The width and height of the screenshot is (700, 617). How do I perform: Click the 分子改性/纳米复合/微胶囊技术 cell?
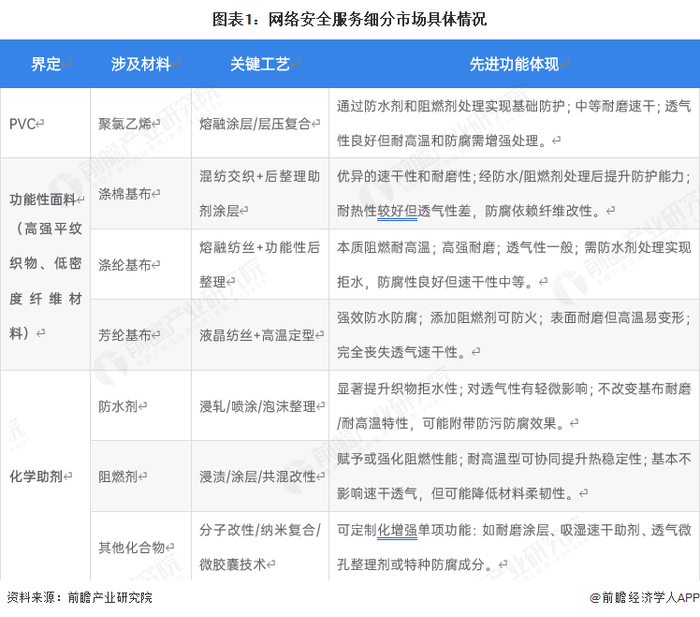coord(260,546)
